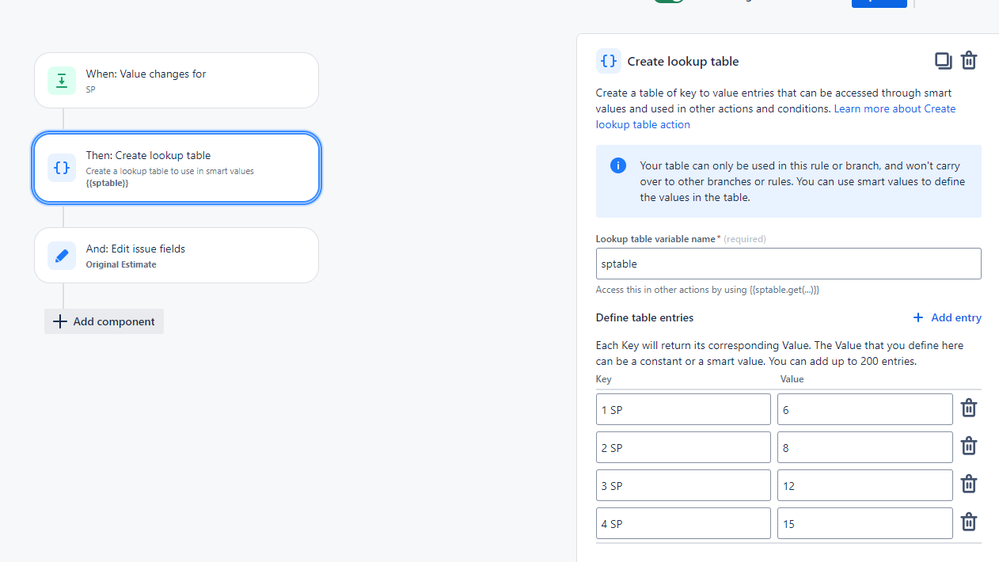Screen dimensions: 999x562
Task: Select the When: Value changes for step
Action: (x=176, y=81)
